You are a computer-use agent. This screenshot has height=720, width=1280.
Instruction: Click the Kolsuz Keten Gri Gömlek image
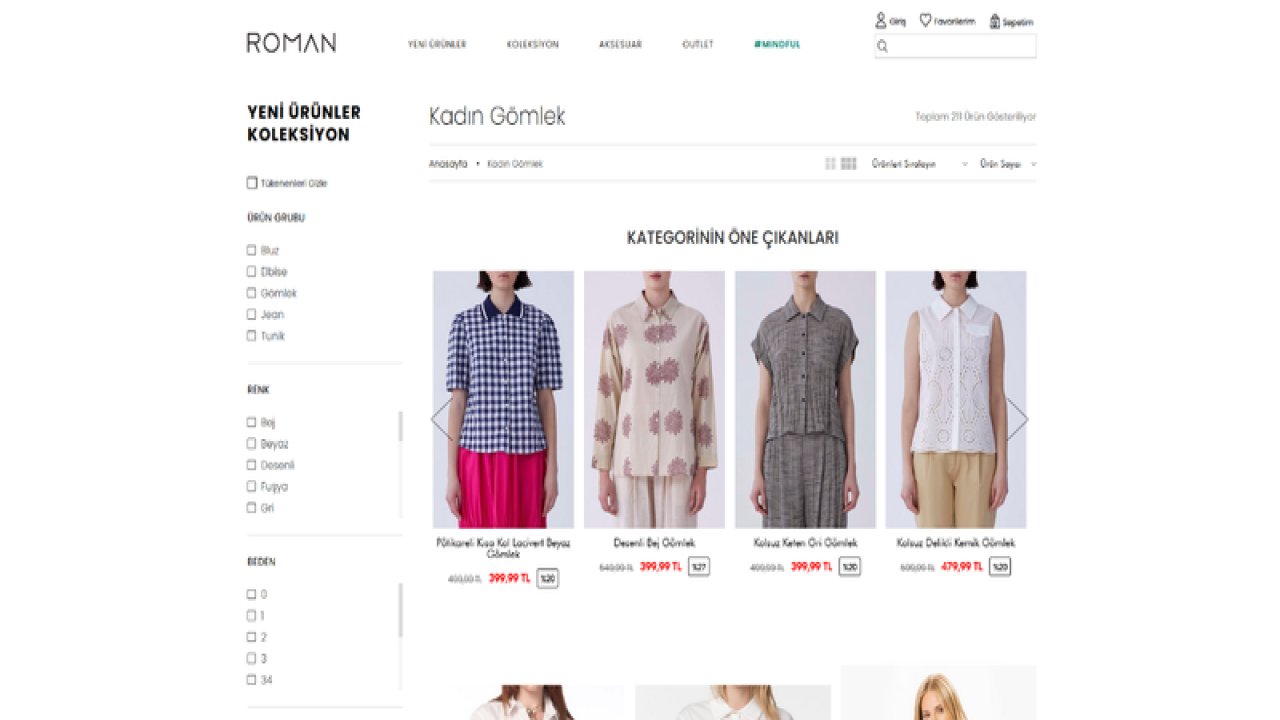point(805,400)
